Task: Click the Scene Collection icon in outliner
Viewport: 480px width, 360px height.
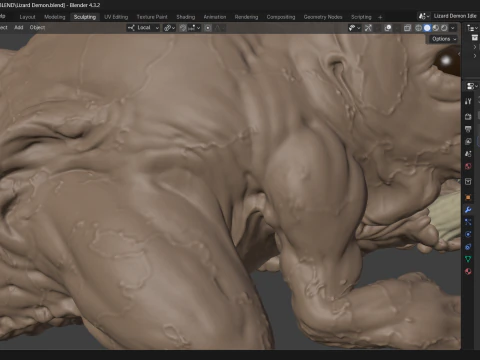Action: [x=475, y=38]
